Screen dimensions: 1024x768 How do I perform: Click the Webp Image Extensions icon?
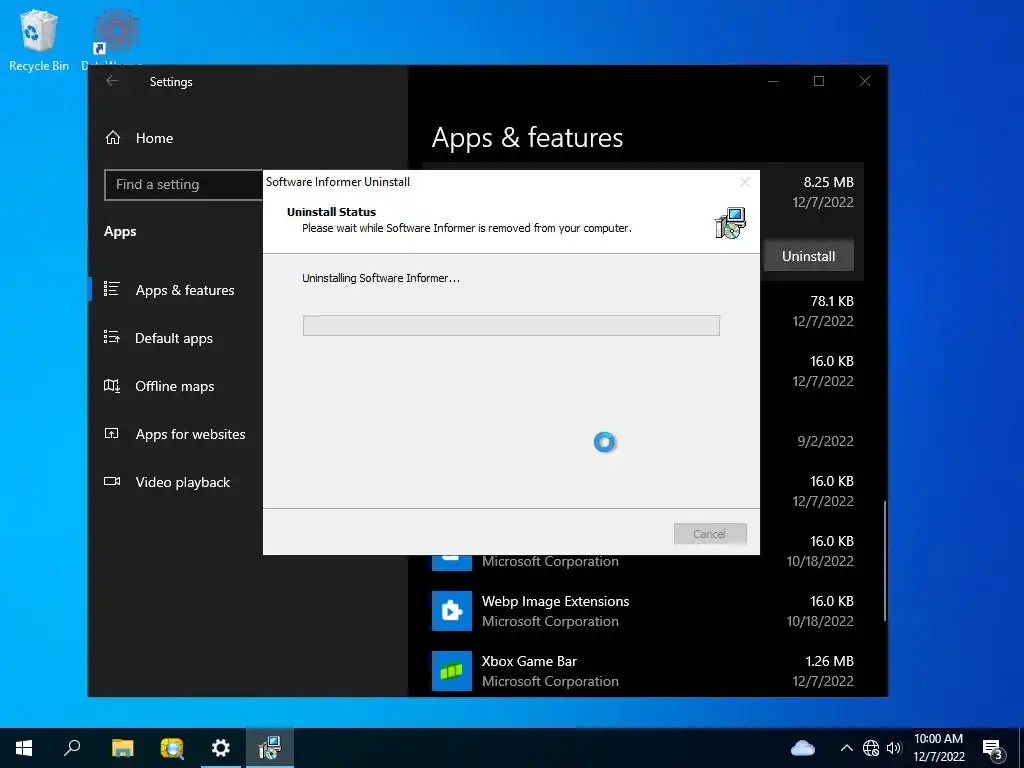point(451,611)
